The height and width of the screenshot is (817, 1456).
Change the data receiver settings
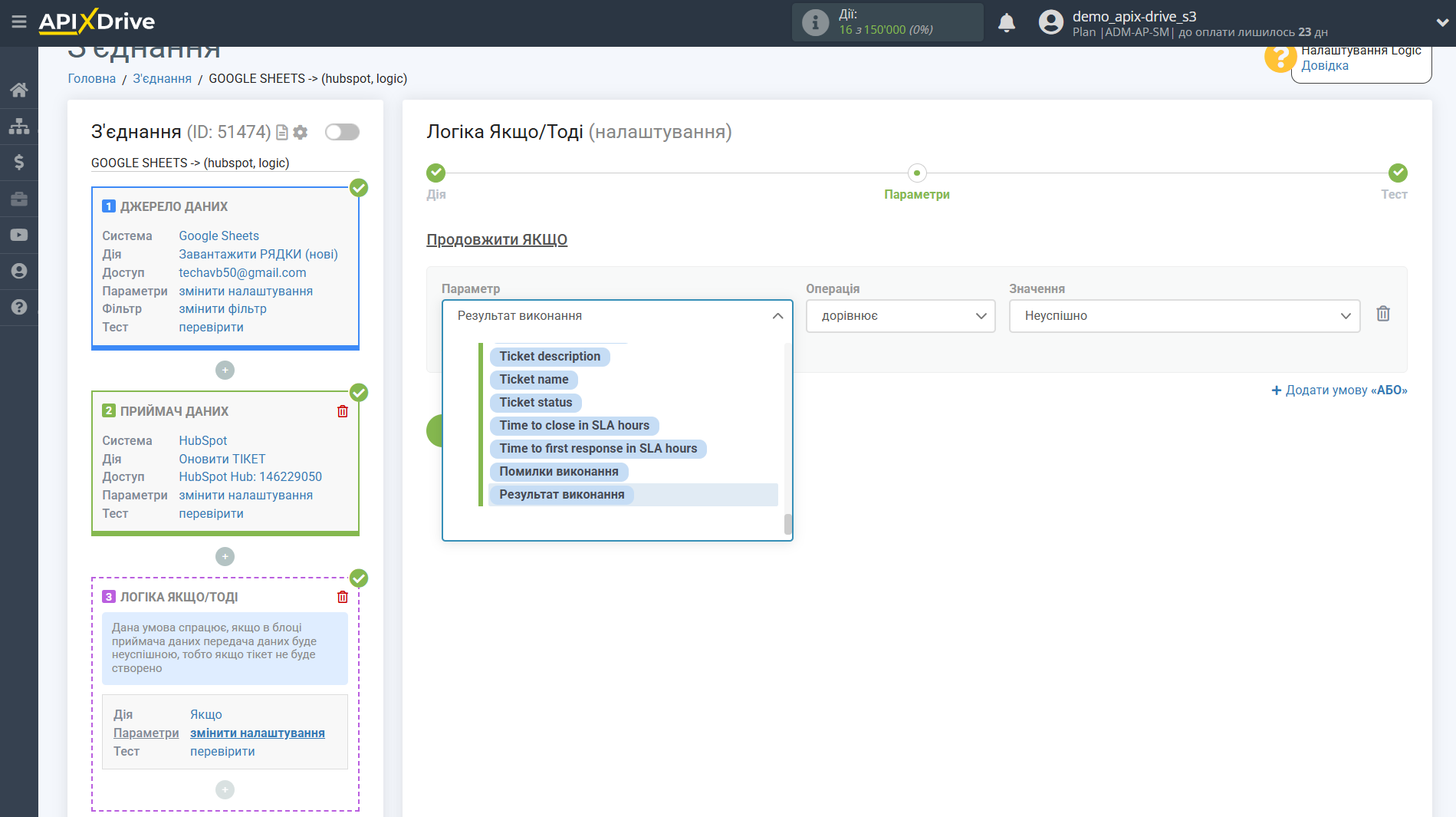(x=245, y=496)
